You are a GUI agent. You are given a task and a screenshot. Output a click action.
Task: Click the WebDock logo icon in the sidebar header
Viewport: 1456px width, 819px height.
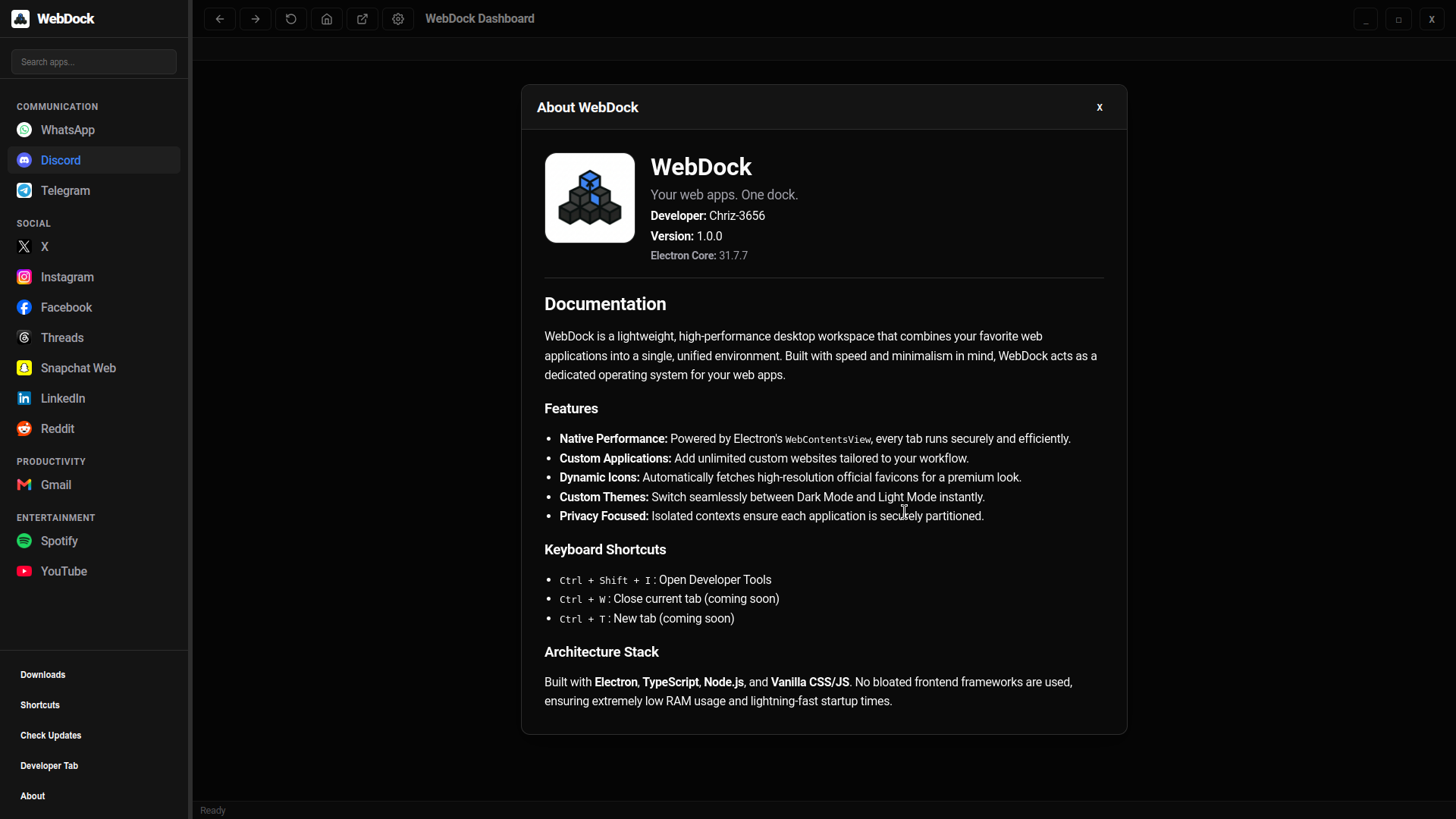click(20, 19)
